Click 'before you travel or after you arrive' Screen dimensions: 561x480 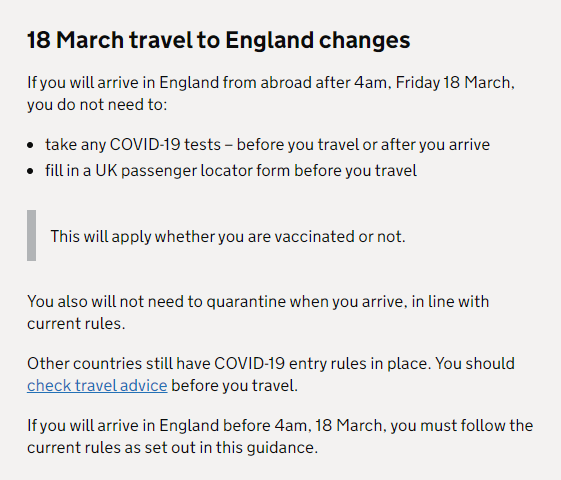click(x=363, y=145)
